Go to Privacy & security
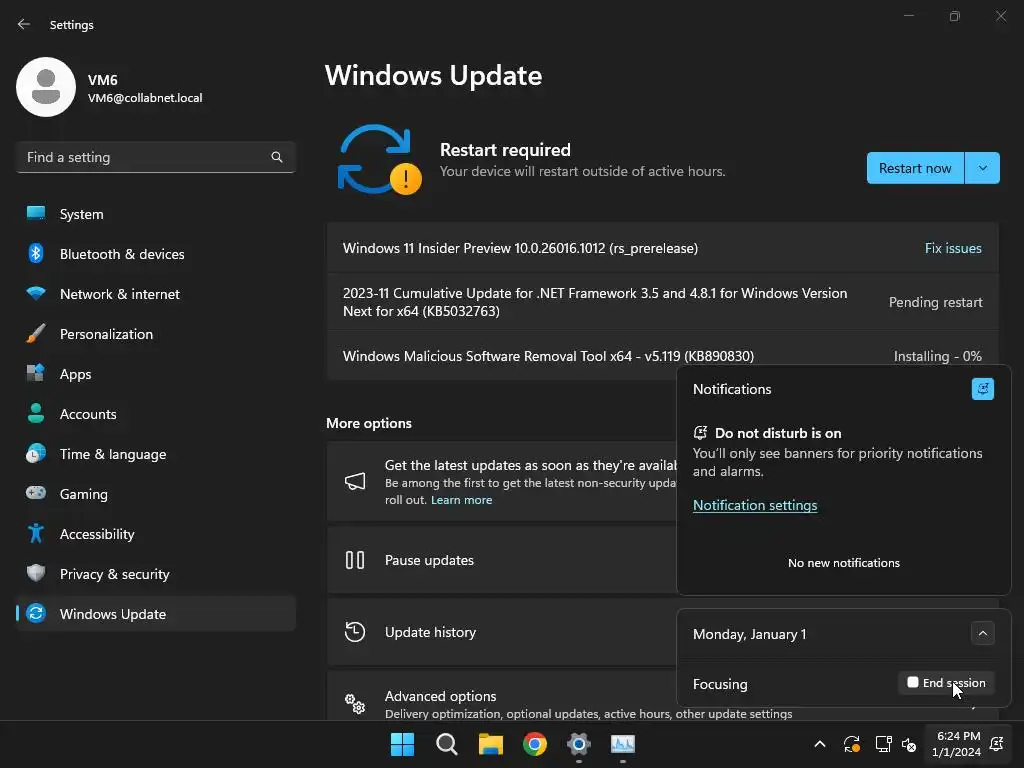This screenshot has height=768, width=1024. tap(155, 574)
